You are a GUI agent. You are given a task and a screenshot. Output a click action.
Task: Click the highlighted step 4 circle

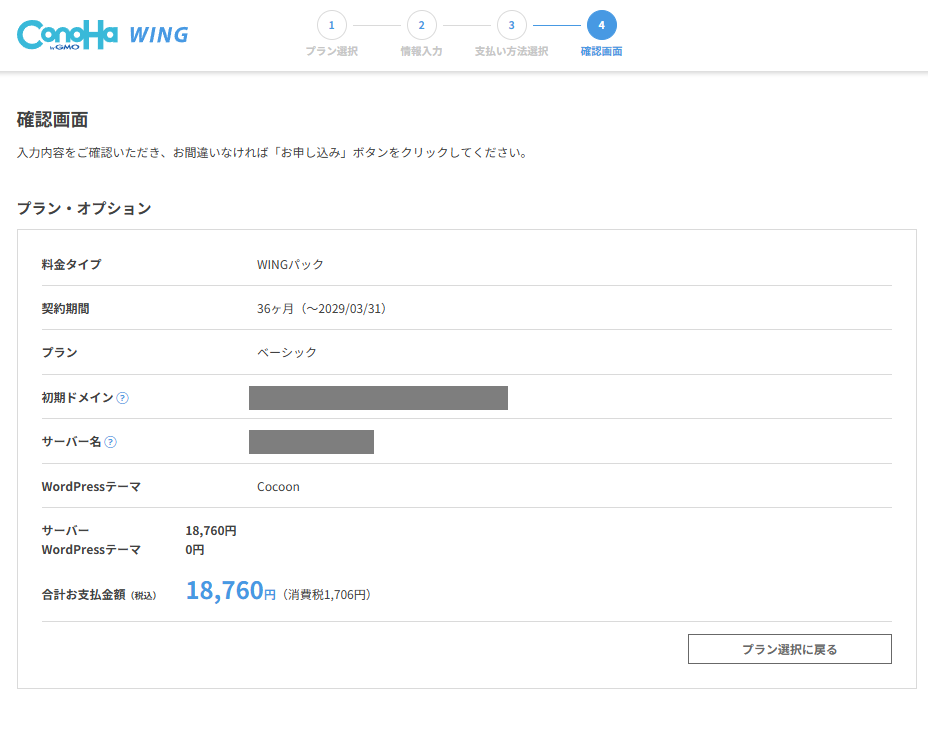pyautogui.click(x=601, y=25)
